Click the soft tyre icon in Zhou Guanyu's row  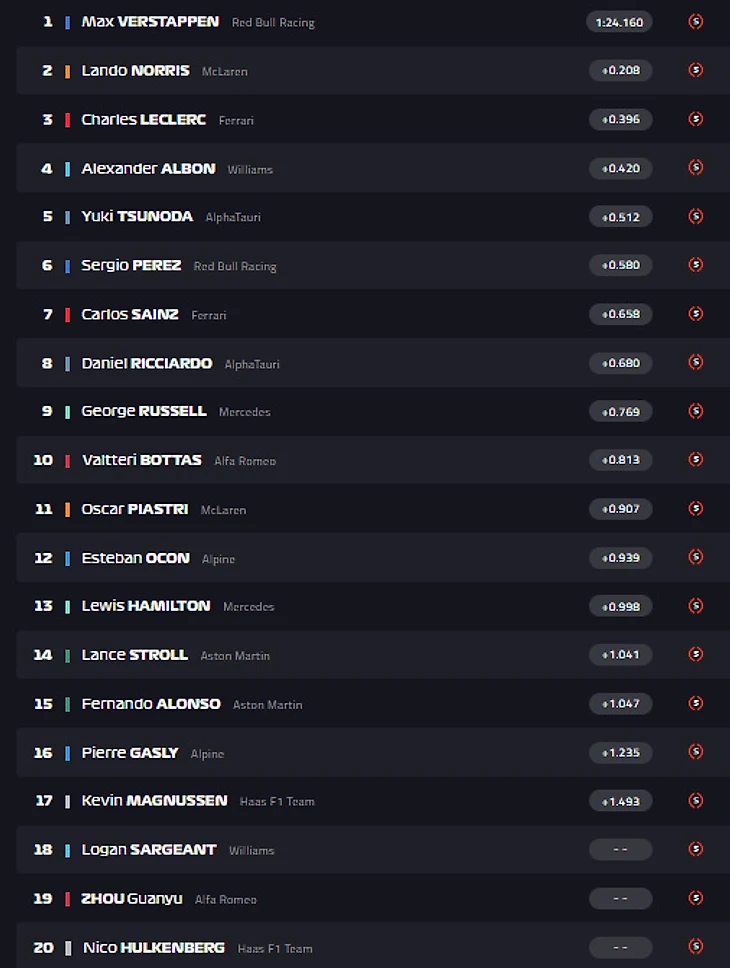click(696, 898)
